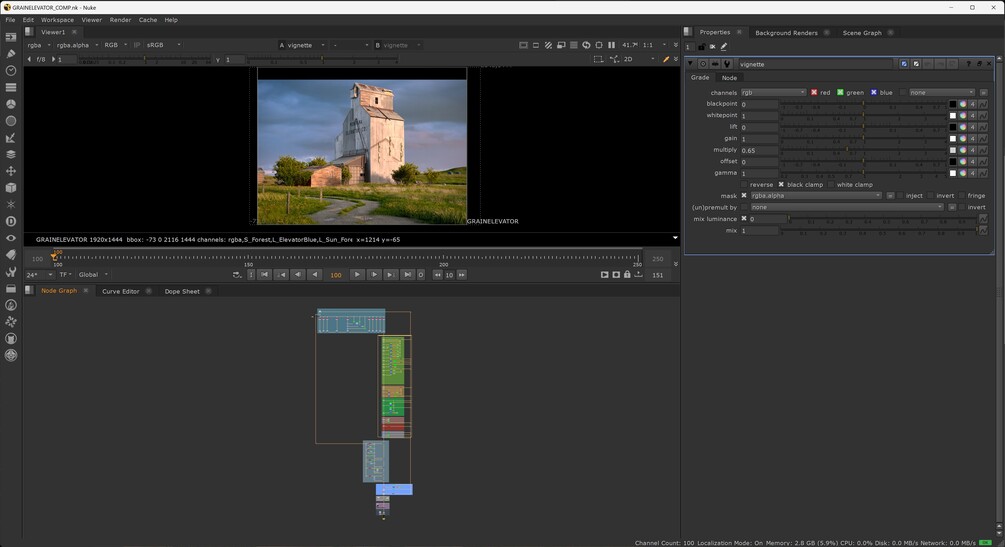Screen dimensions: 1005x547
Task: Click the wrench icon beside vignette name
Action: coord(727,64)
